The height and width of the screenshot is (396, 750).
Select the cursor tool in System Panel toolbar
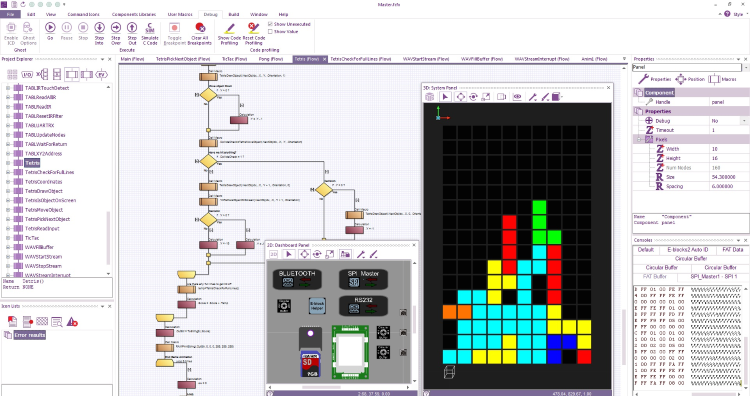pos(445,97)
